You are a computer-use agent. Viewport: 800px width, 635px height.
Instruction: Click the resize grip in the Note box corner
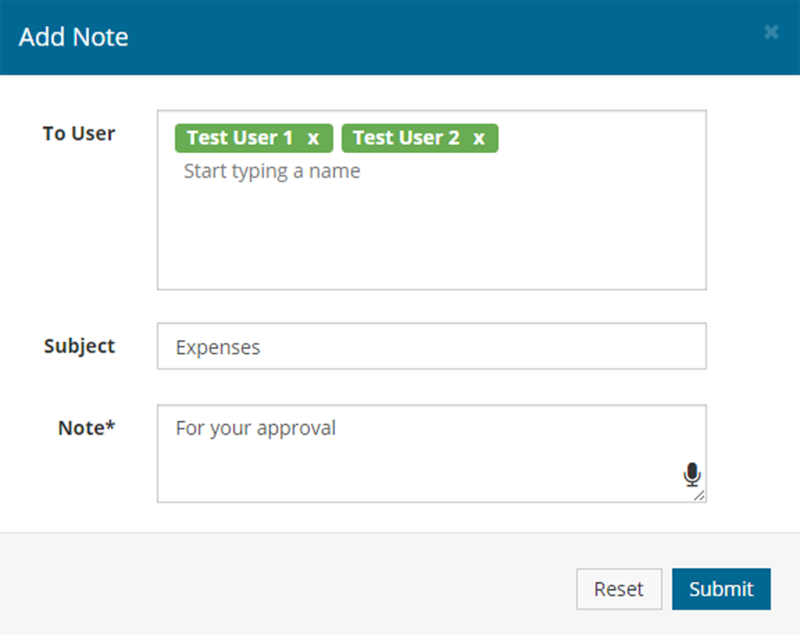point(701,497)
